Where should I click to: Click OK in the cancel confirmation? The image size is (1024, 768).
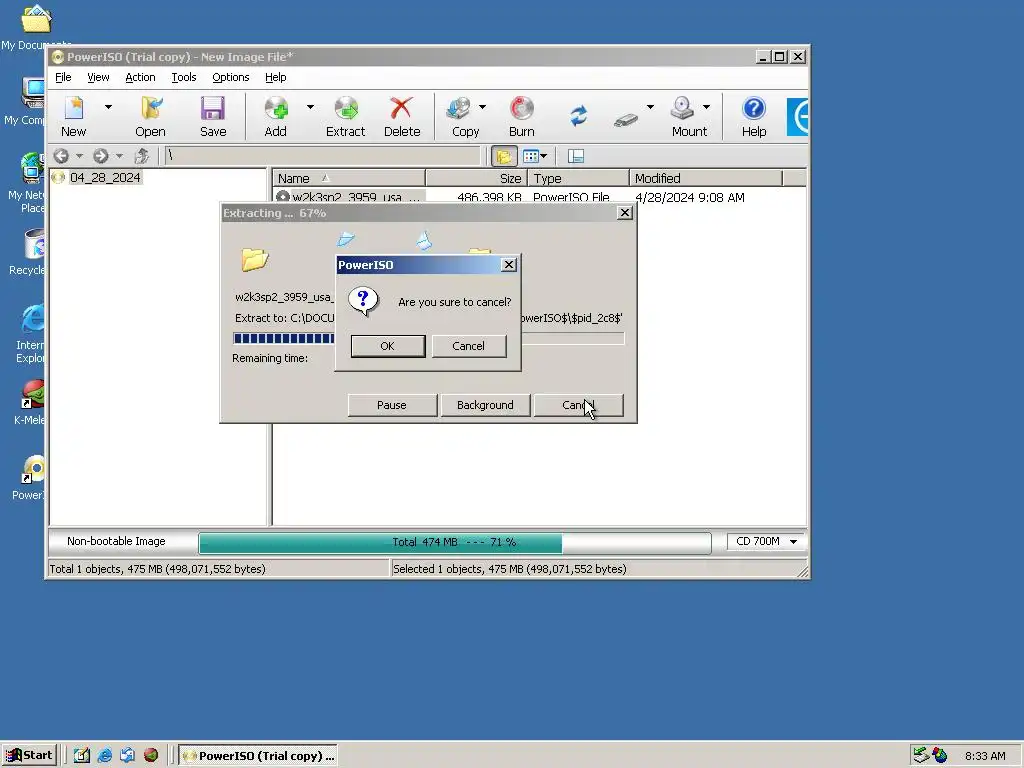387,346
